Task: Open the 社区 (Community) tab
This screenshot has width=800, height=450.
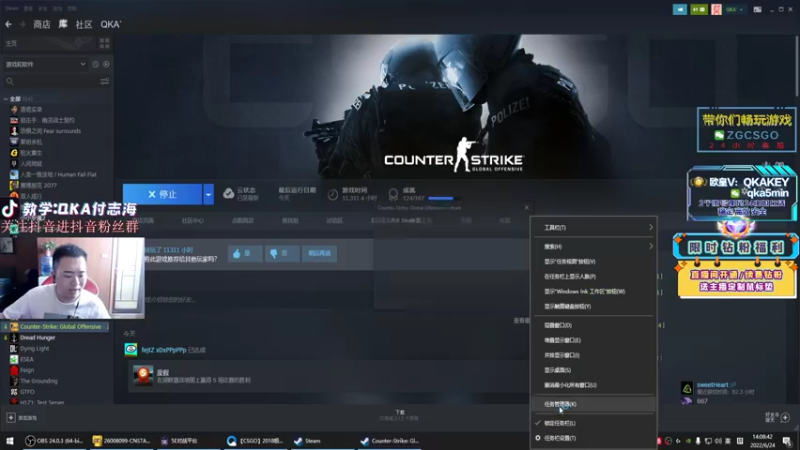Action: (84, 24)
